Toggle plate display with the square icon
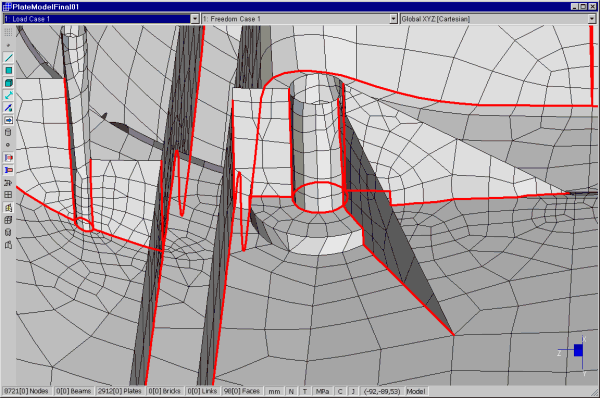The width and height of the screenshot is (600, 398). (8, 70)
